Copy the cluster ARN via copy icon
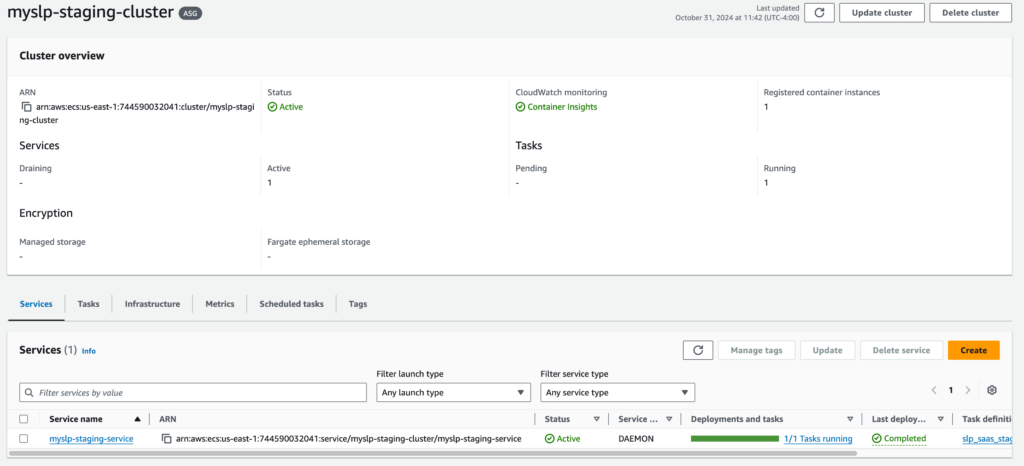Viewport: 1024px width, 466px height. coord(27,107)
